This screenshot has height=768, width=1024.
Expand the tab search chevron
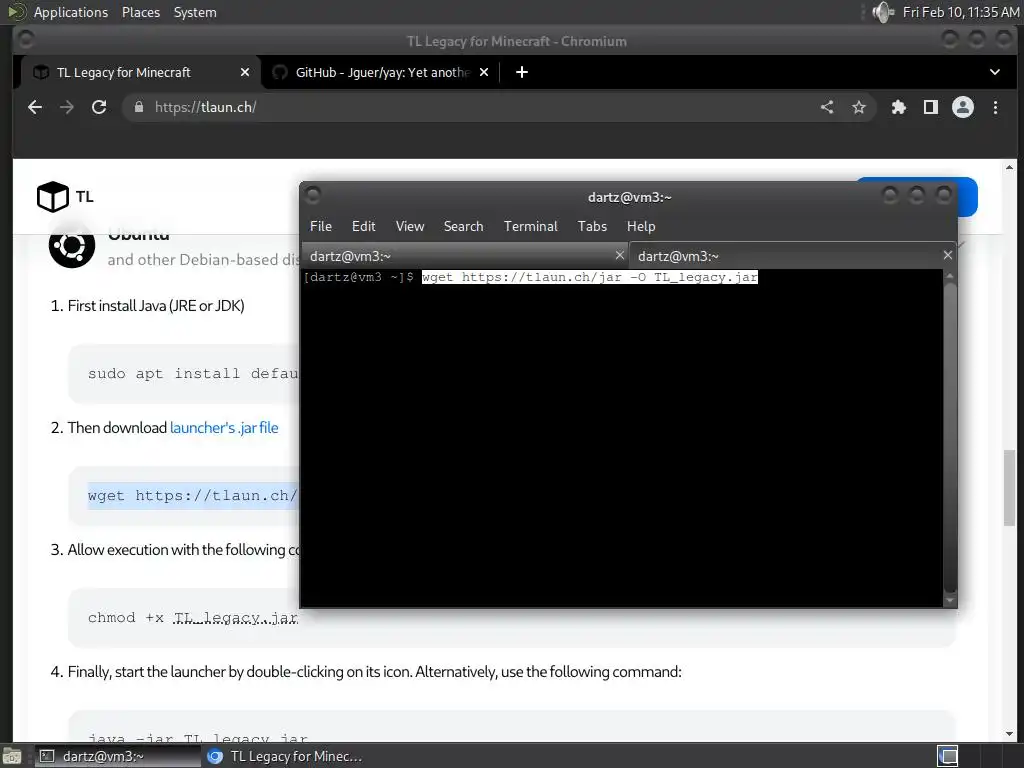(x=995, y=72)
